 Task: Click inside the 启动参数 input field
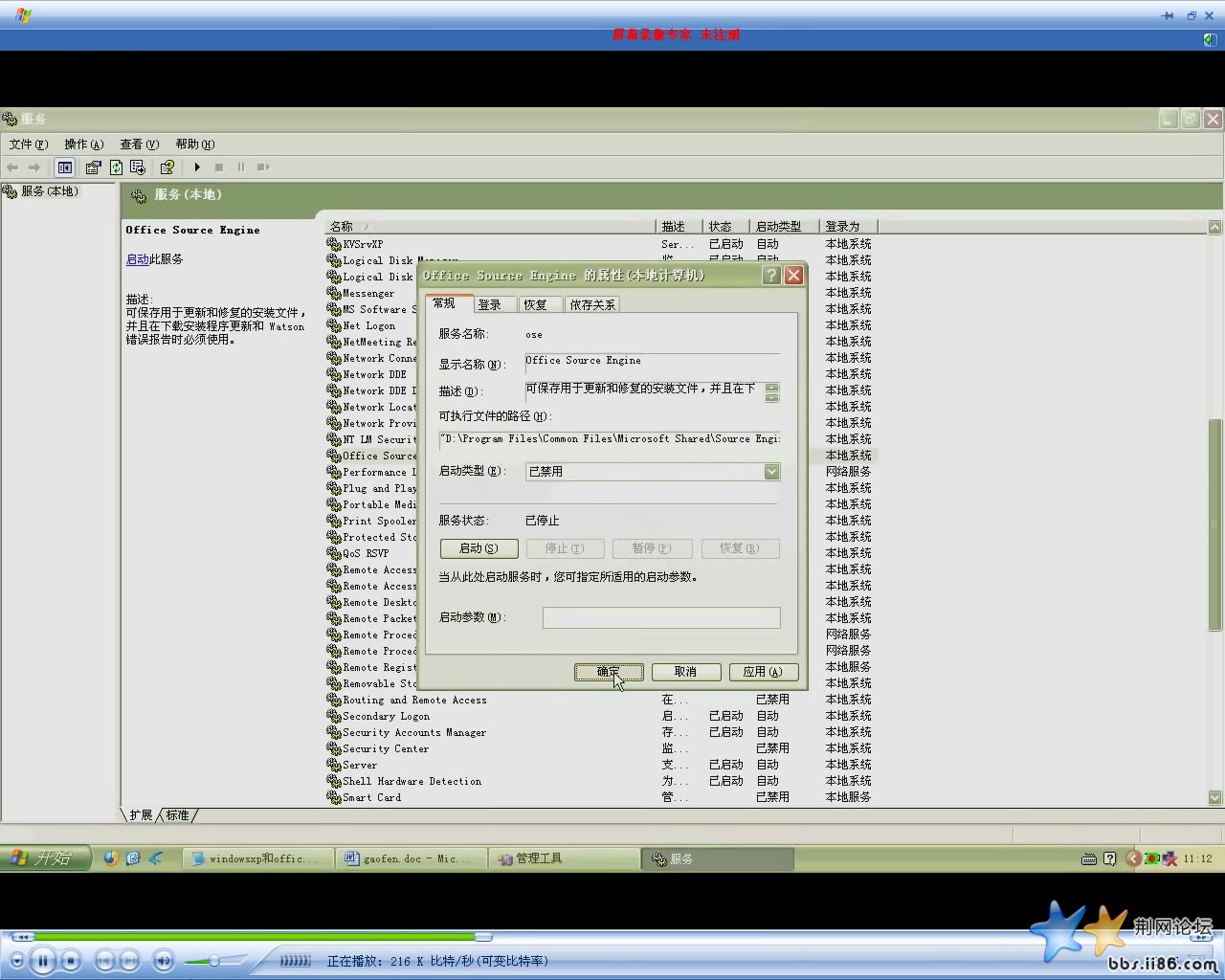661,617
